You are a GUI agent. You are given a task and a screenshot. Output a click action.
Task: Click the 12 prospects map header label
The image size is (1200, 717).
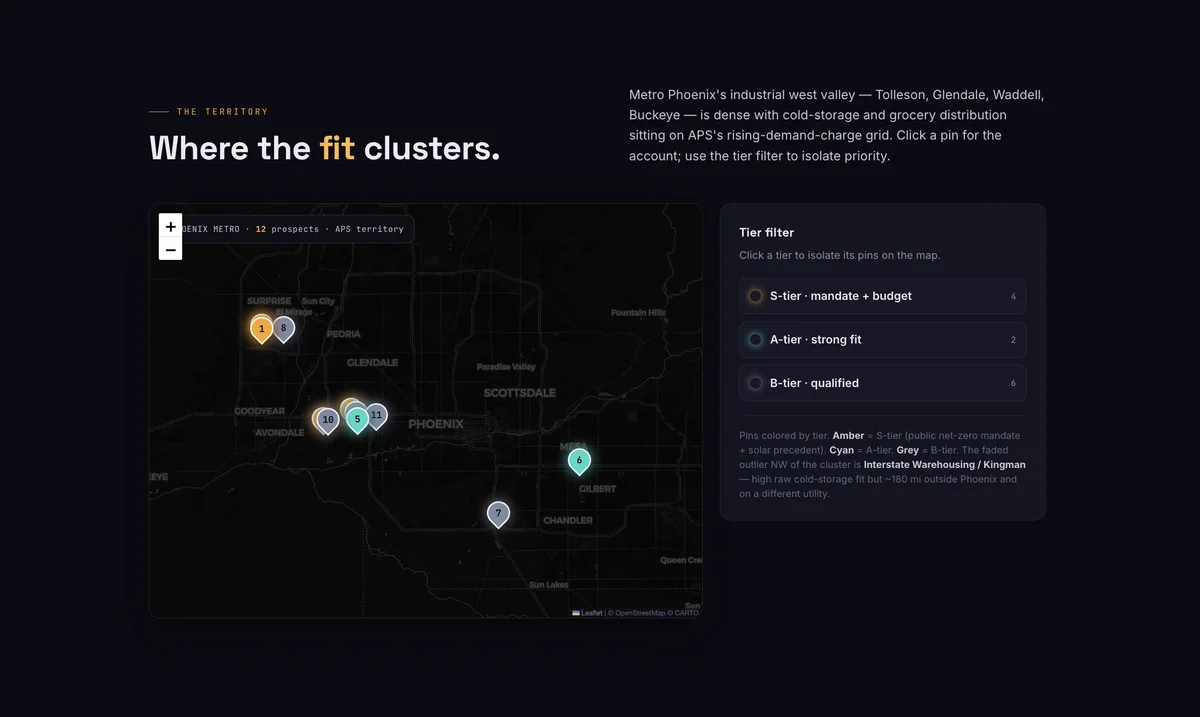287,229
